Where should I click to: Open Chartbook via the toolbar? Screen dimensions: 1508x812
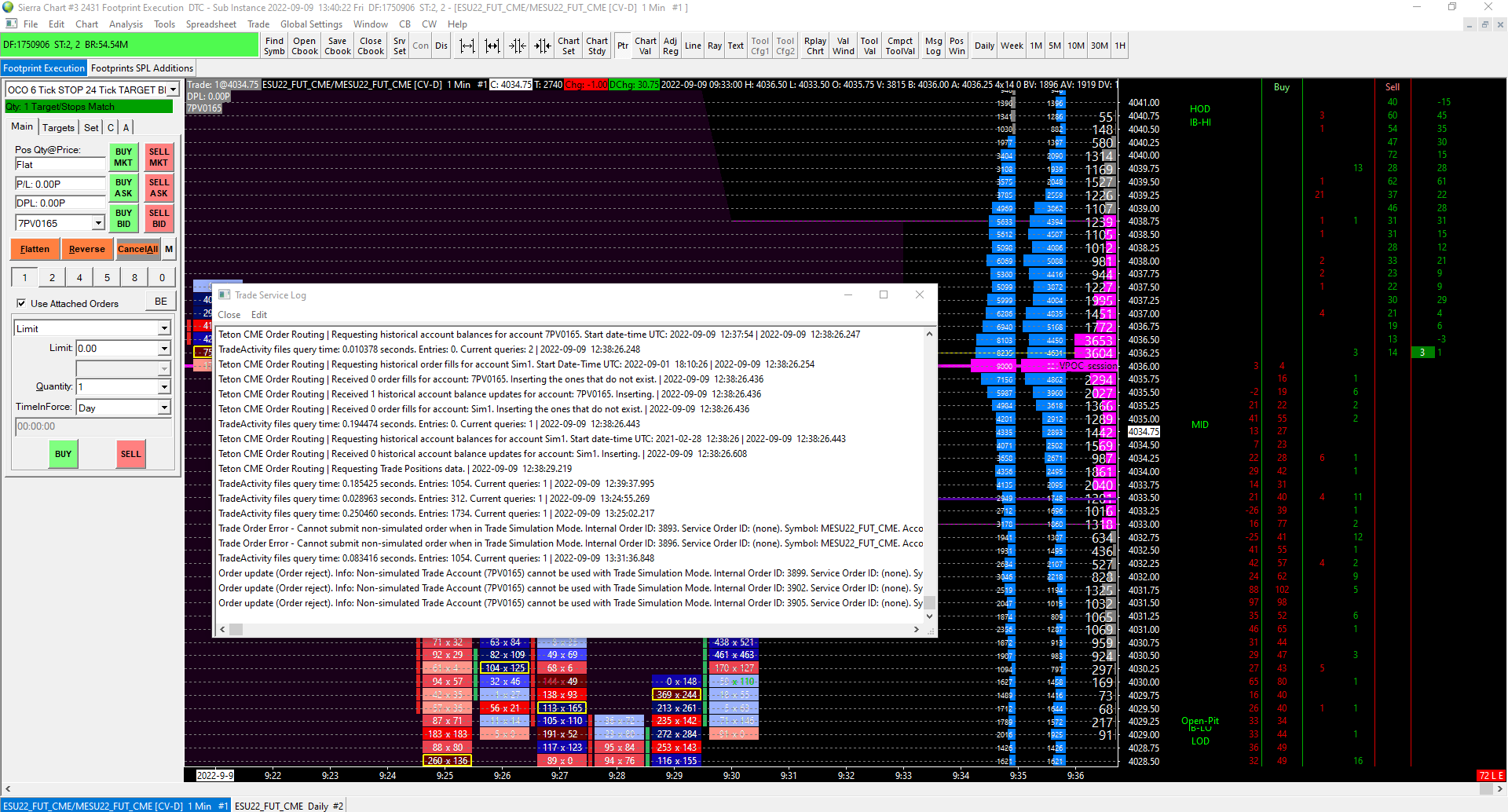pos(305,46)
